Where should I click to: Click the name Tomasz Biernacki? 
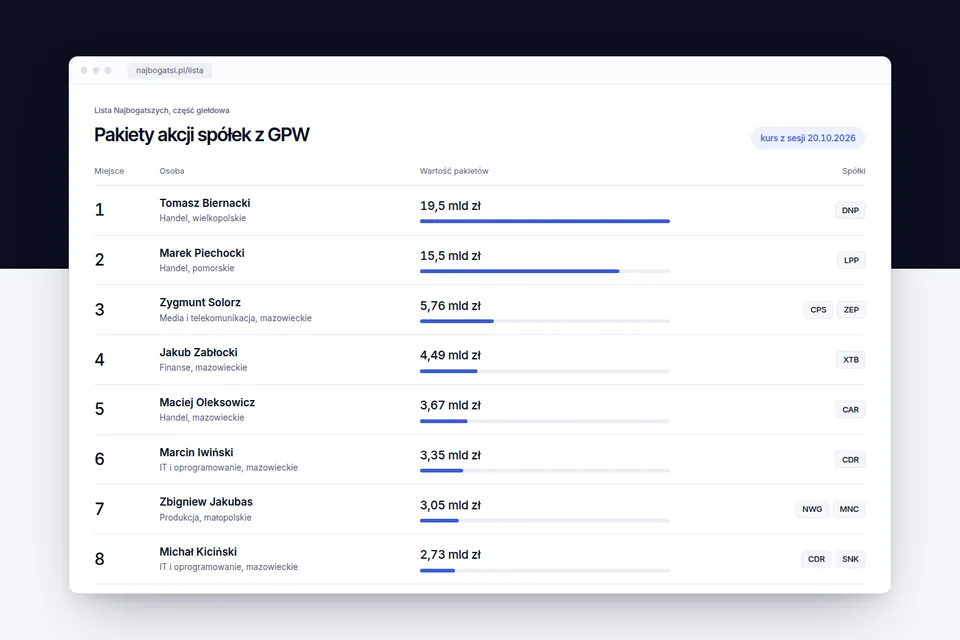tap(204, 203)
